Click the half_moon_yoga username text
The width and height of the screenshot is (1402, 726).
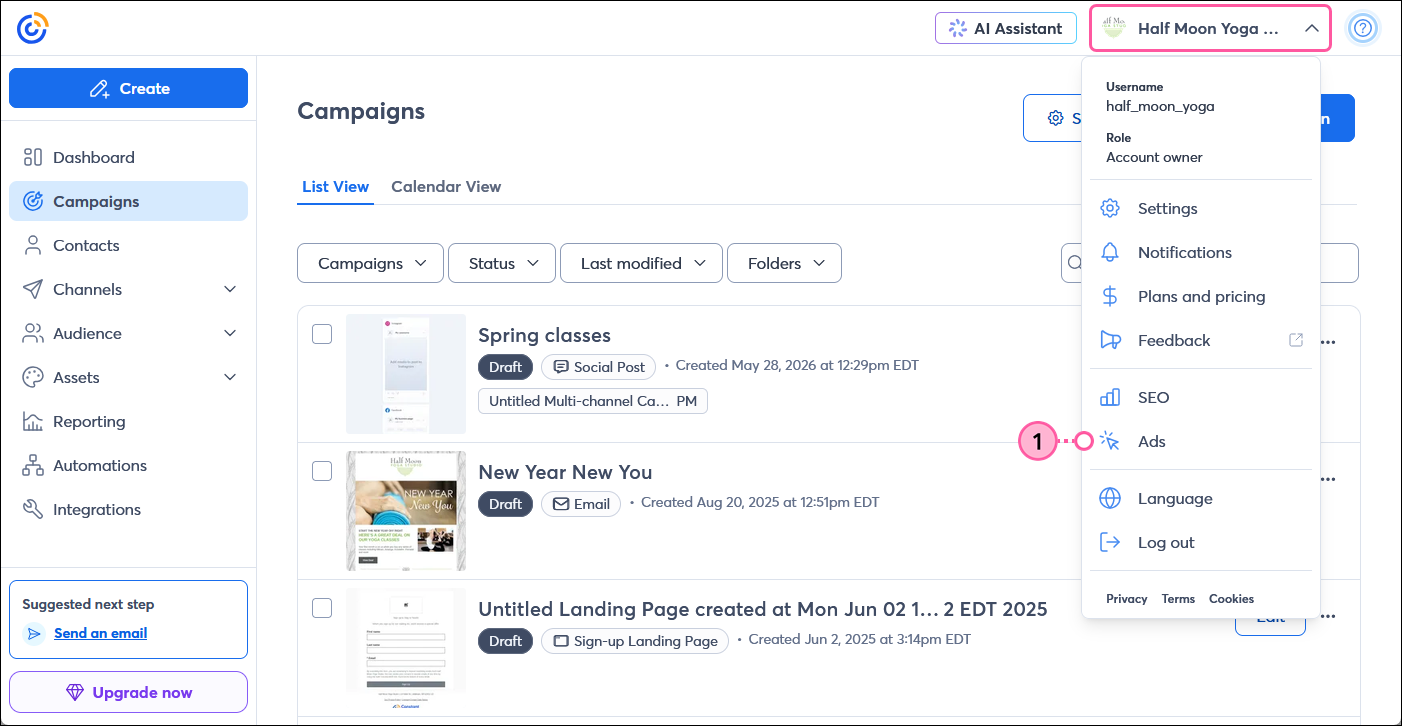pyautogui.click(x=1160, y=106)
